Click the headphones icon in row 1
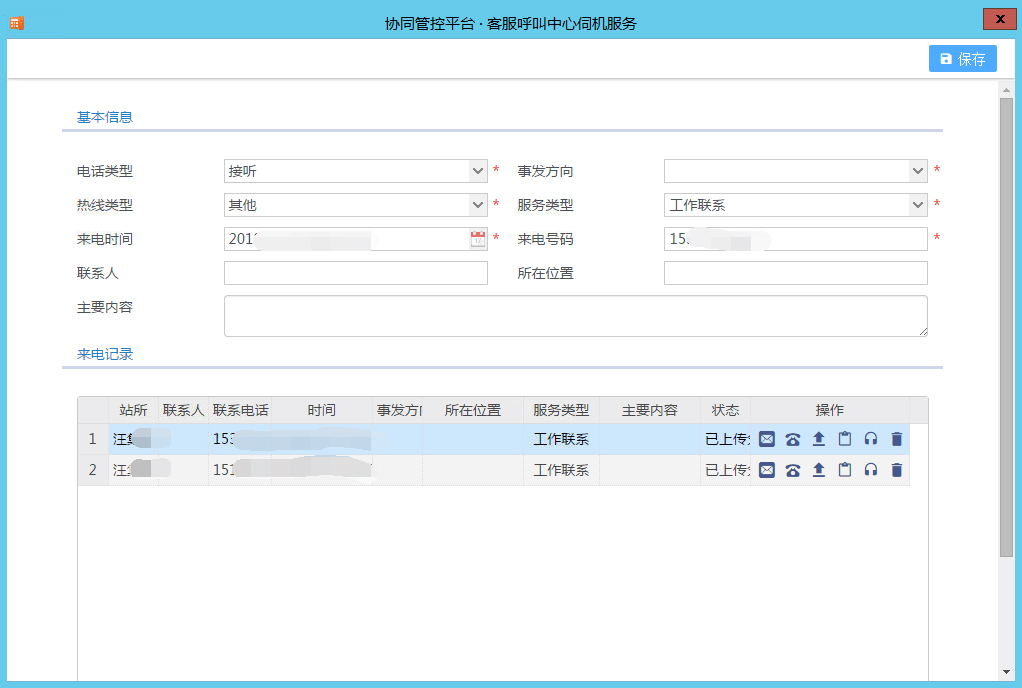Viewport: 1022px width, 688px height. (871, 439)
